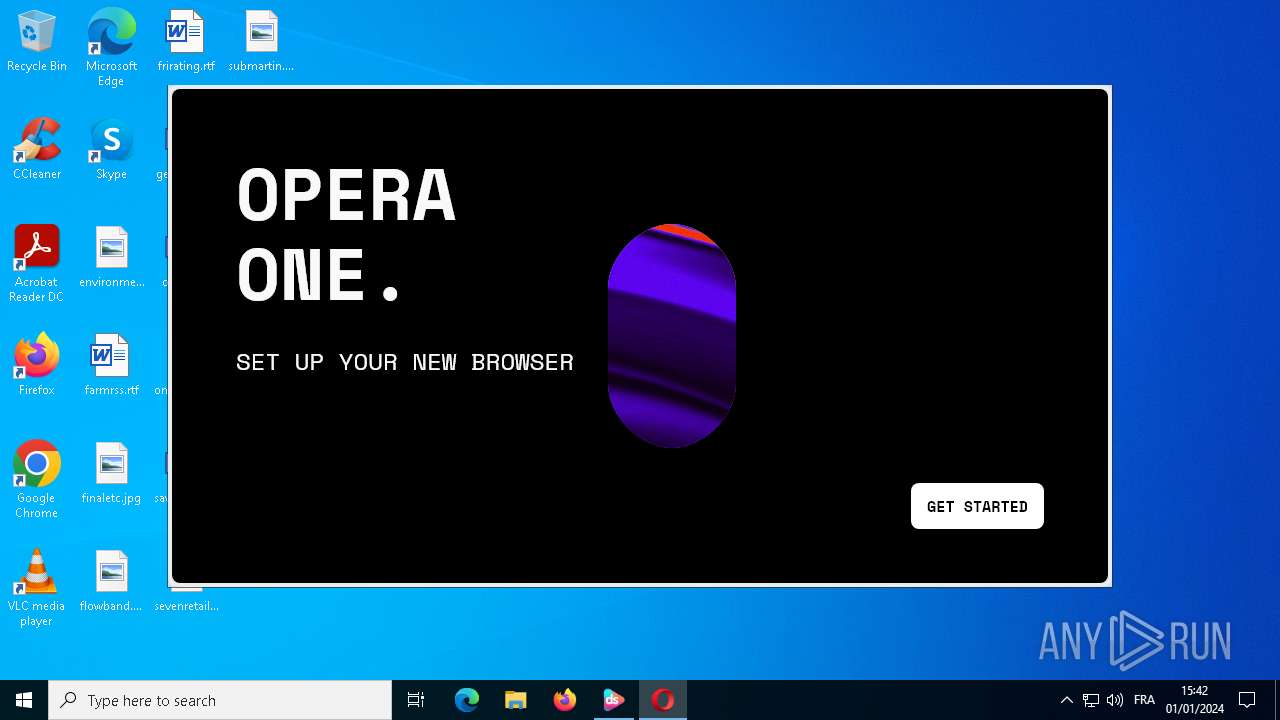Viewport: 1280px width, 720px height.
Task: Select the finaletc.jpg desktop file
Action: pyautogui.click(x=111, y=474)
